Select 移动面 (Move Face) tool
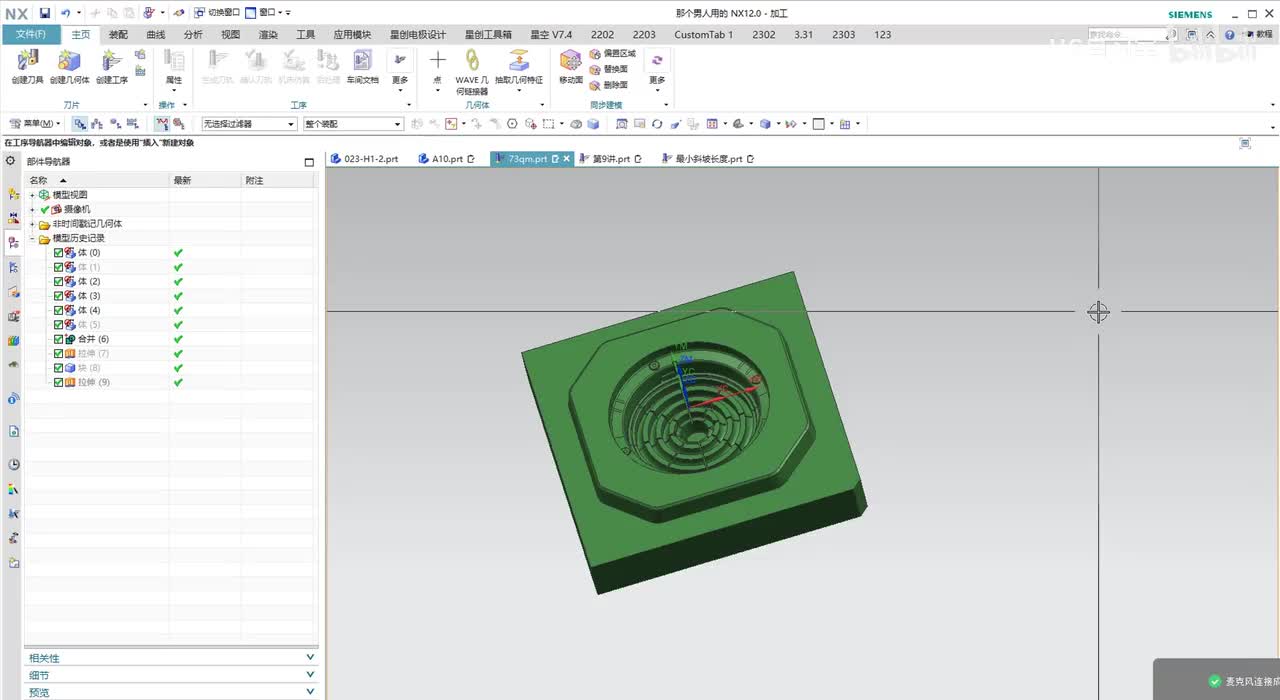 [571, 66]
